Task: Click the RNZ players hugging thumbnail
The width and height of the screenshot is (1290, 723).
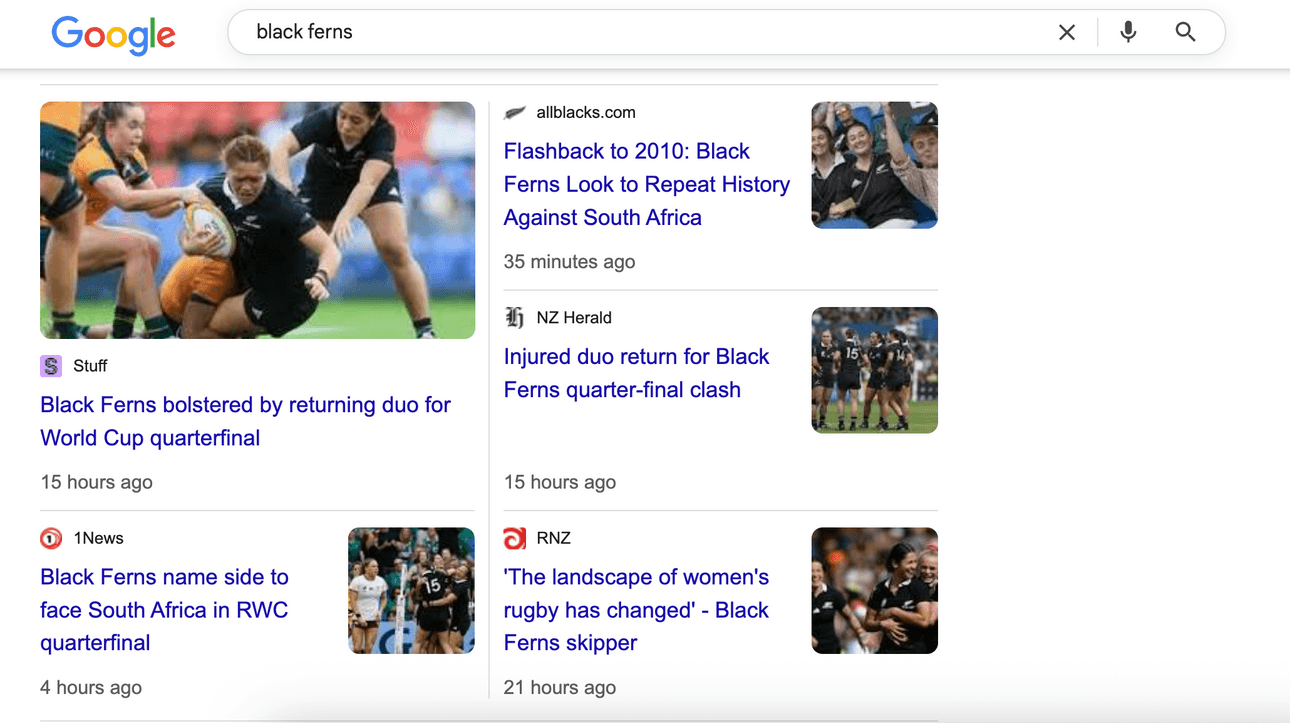Action: point(874,591)
